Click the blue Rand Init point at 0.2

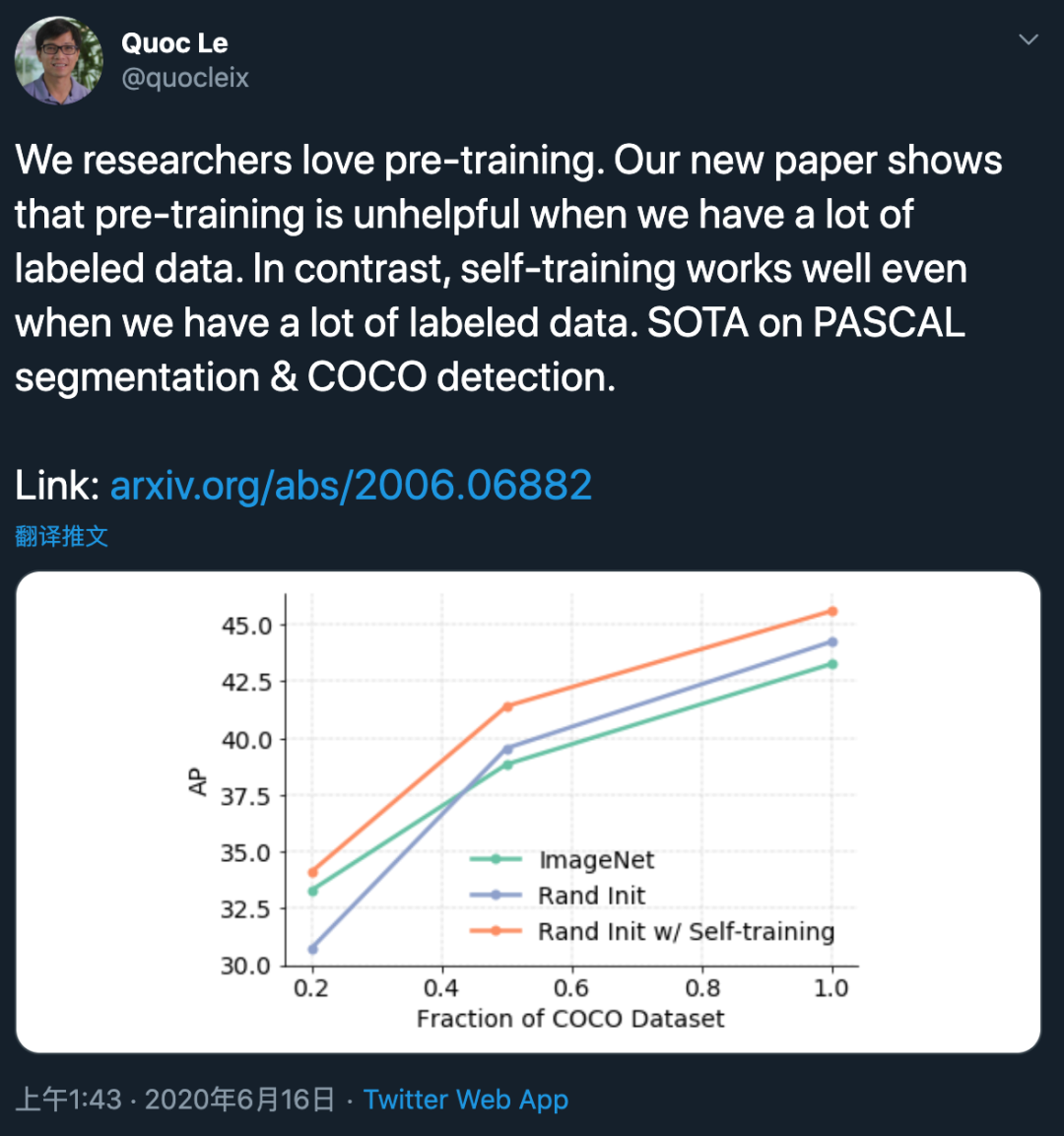313,949
